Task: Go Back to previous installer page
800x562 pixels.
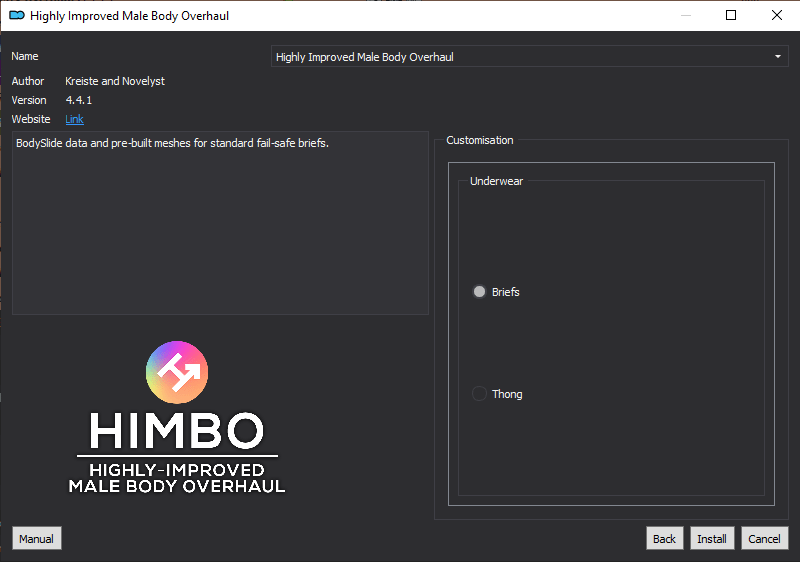Action: point(664,539)
